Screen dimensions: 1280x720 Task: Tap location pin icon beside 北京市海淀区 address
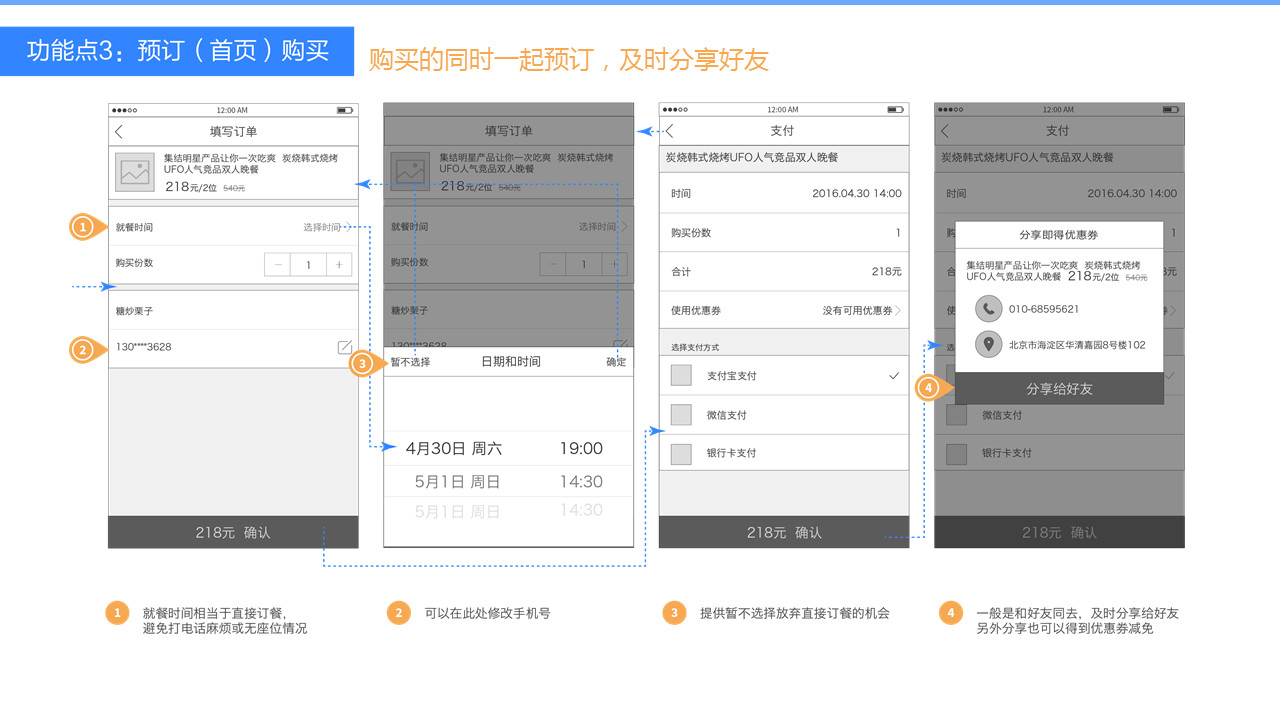pos(989,344)
